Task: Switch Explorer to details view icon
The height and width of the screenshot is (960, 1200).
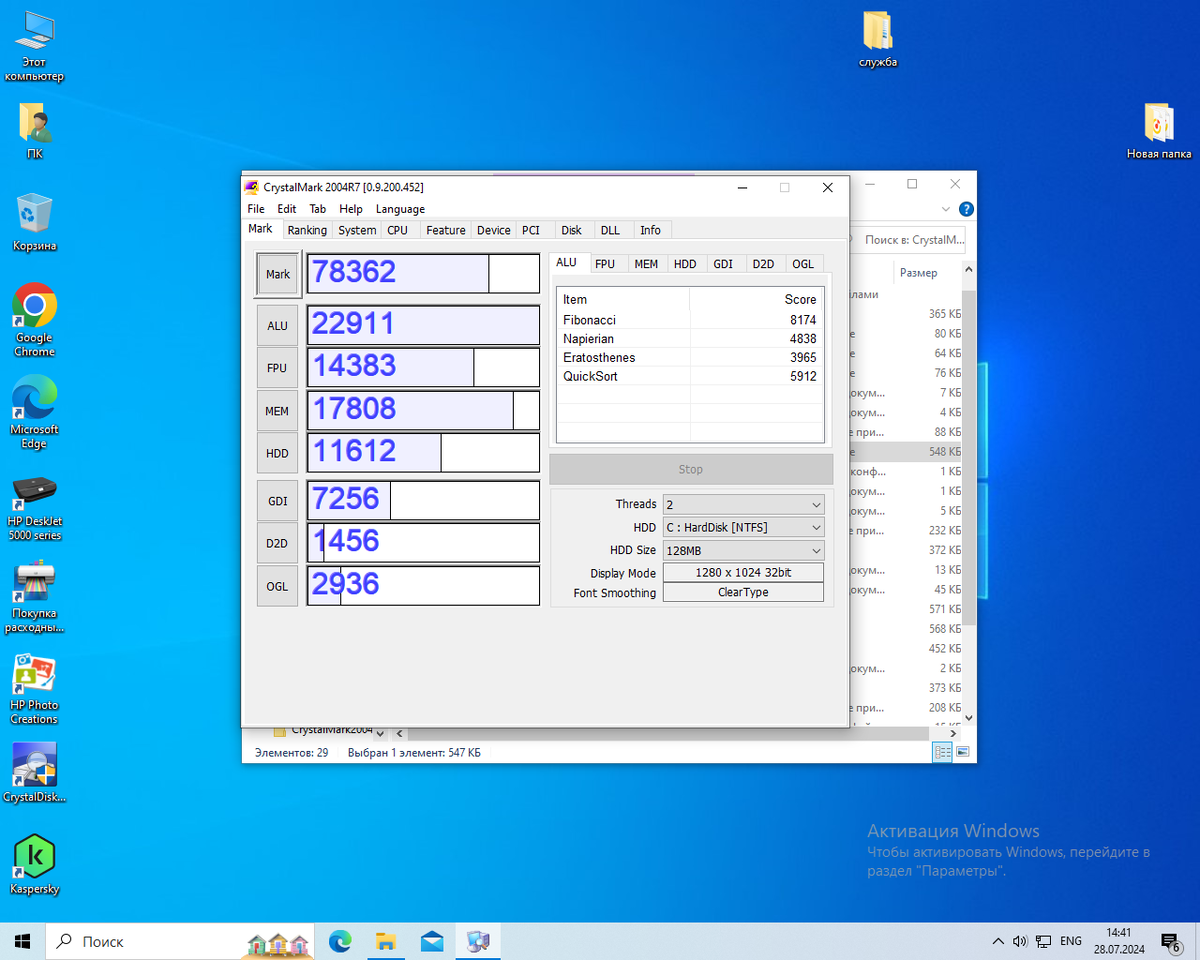Action: (942, 752)
